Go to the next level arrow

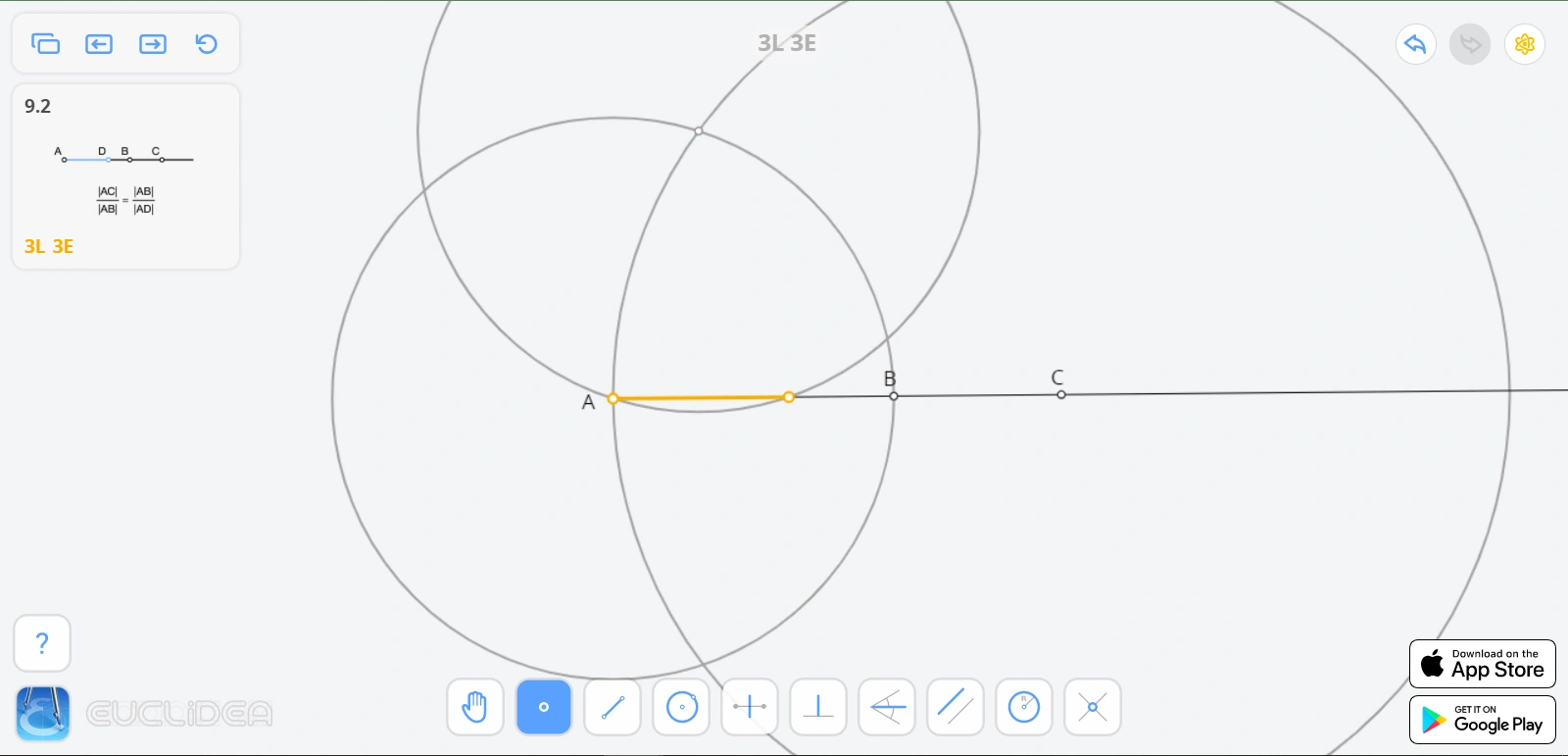[x=153, y=44]
